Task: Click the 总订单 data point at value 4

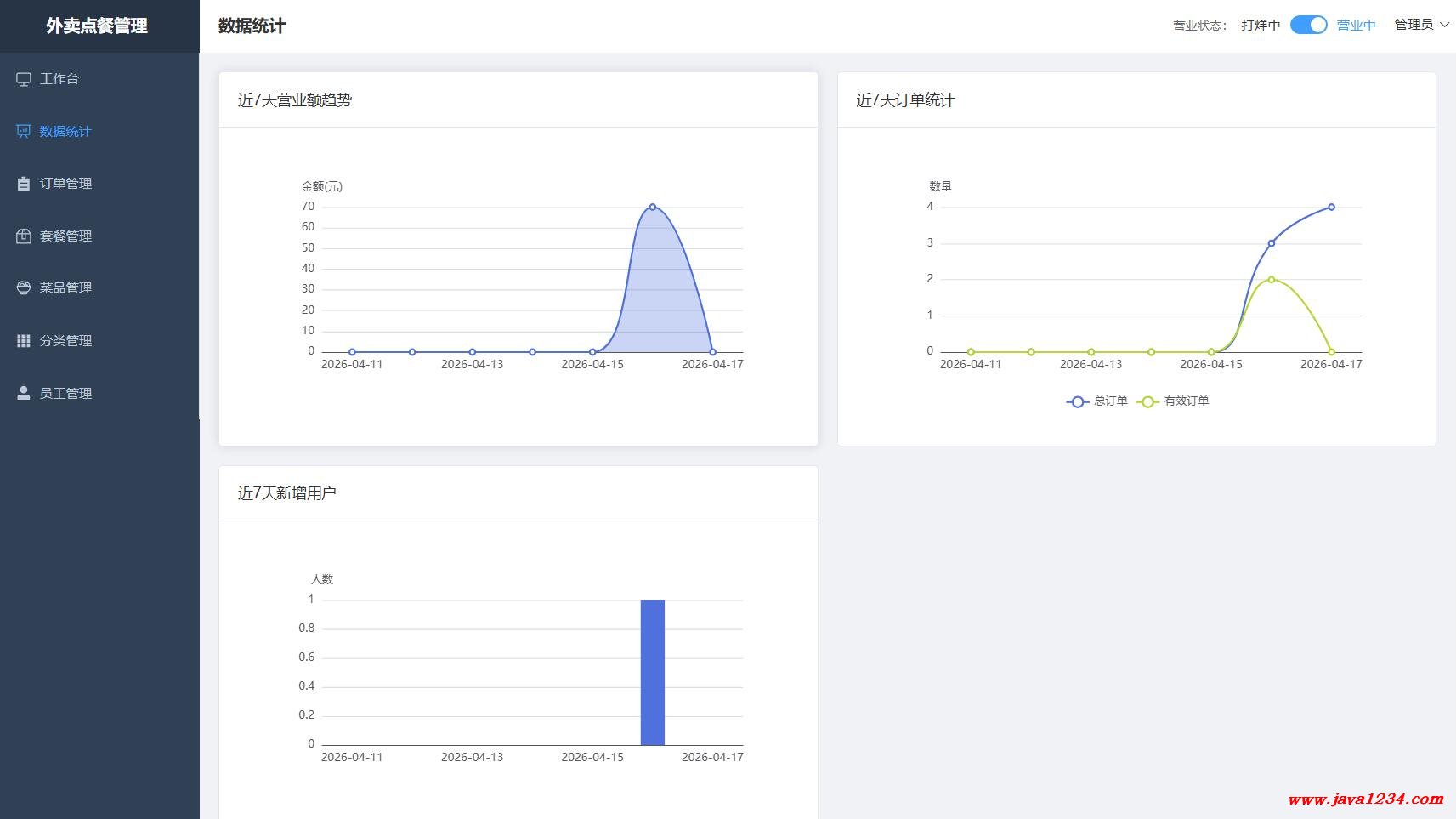Action: (1331, 207)
